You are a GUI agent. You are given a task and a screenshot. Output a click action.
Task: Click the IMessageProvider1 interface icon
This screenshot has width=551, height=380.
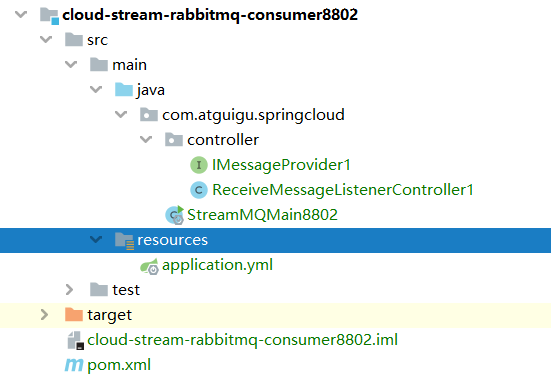[199, 165]
